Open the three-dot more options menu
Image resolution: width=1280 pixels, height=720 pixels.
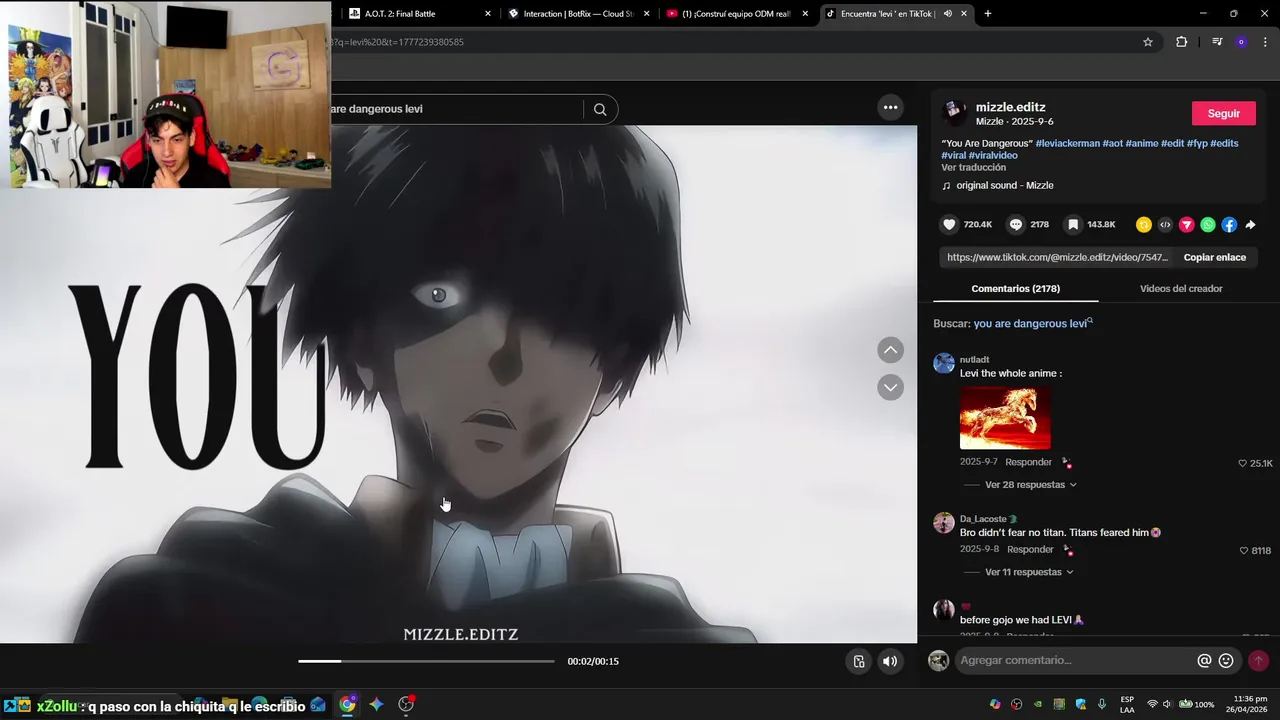pyautogui.click(x=890, y=108)
